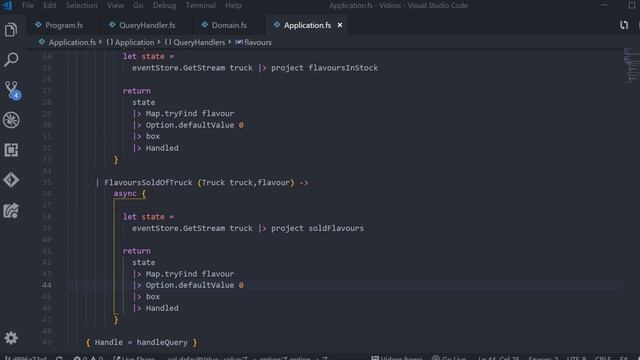This screenshot has width=640, height=360.
Task: Open the Debug menu
Action: click(x=164, y=5)
